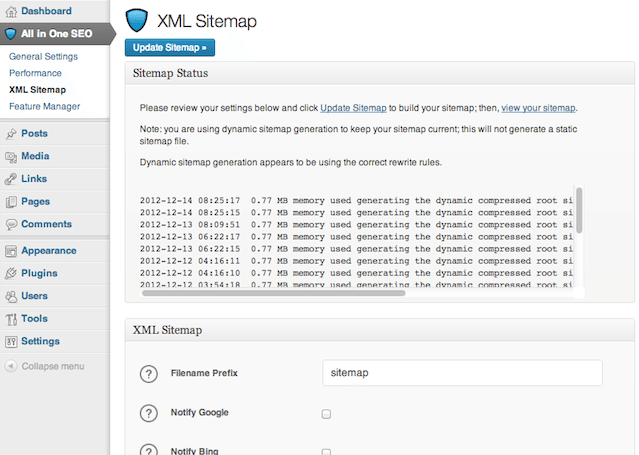The height and width of the screenshot is (455, 639).
Task: Click the Comments speech bubble icon
Action: tap(11, 224)
